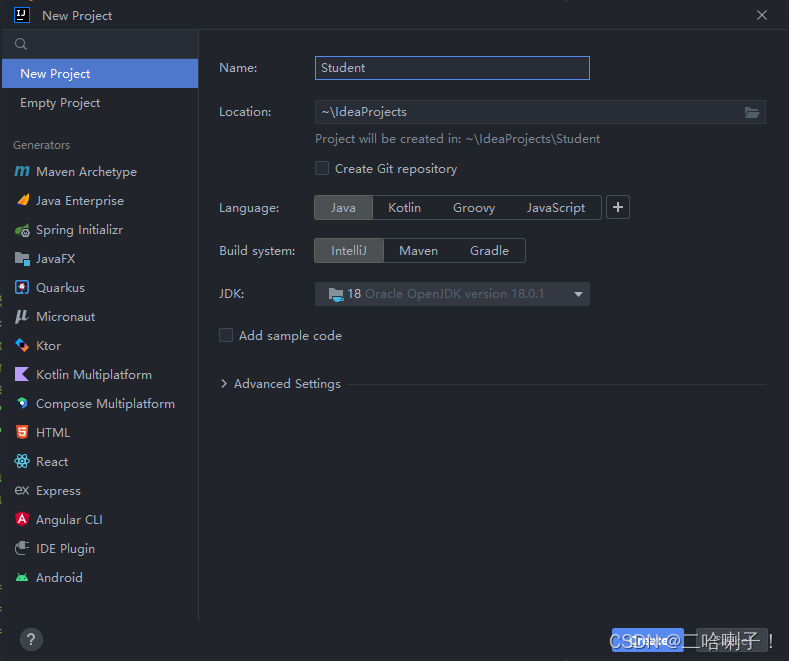Select Groovy as the language
This screenshot has width=789, height=661.
(474, 208)
